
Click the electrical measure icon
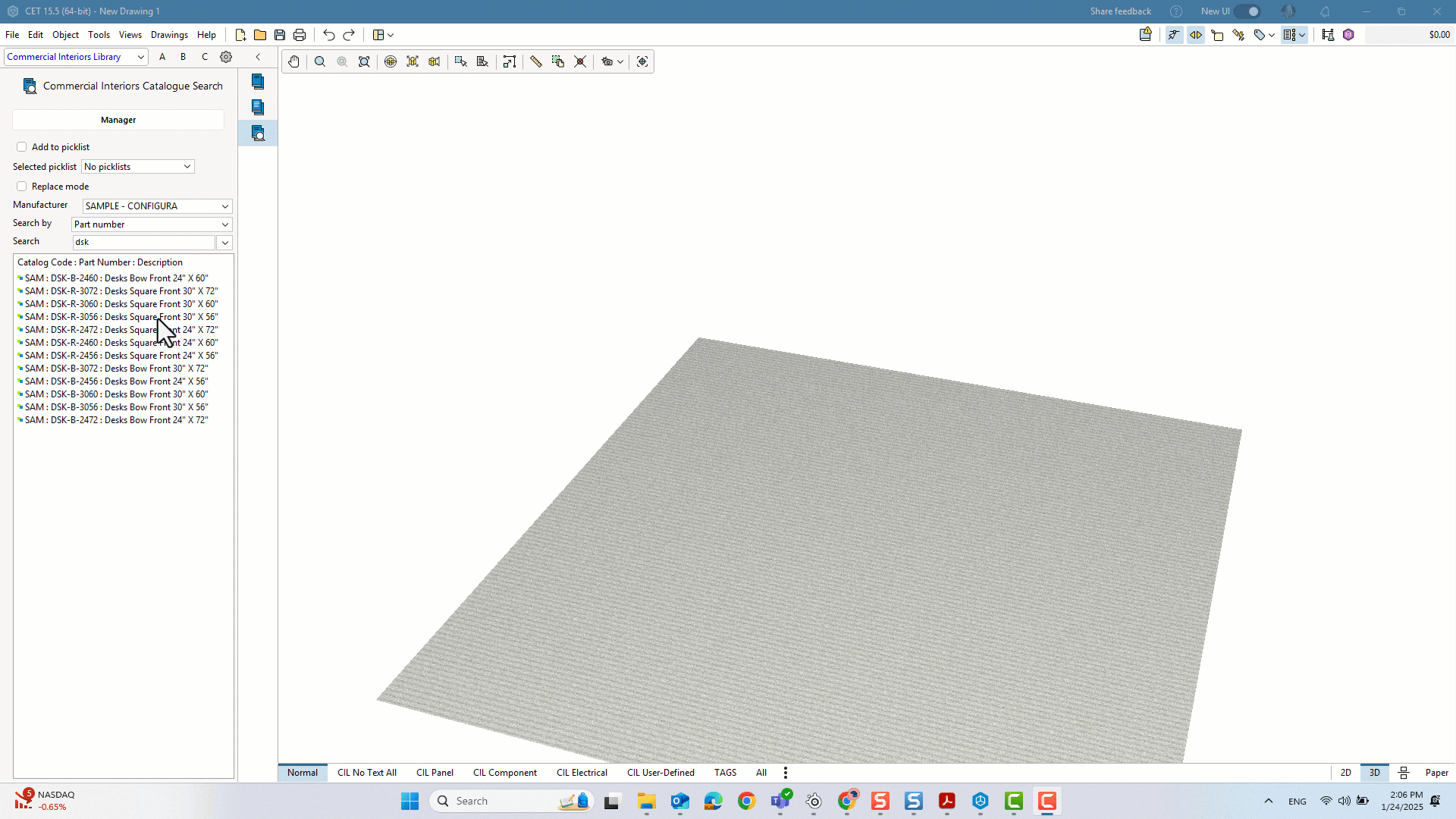tap(1239, 35)
